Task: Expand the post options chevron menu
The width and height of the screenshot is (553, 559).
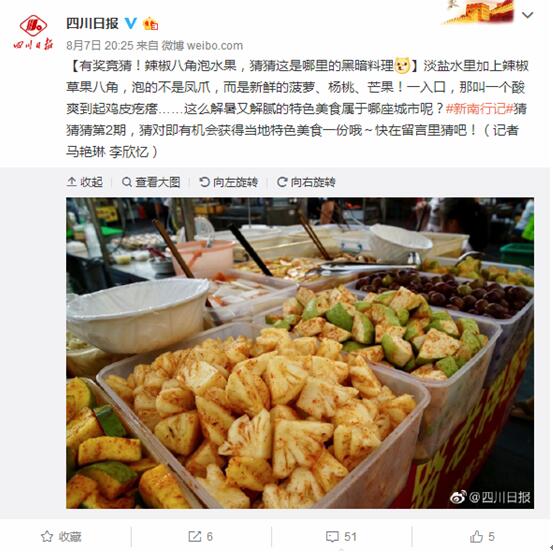Action: coord(528,15)
